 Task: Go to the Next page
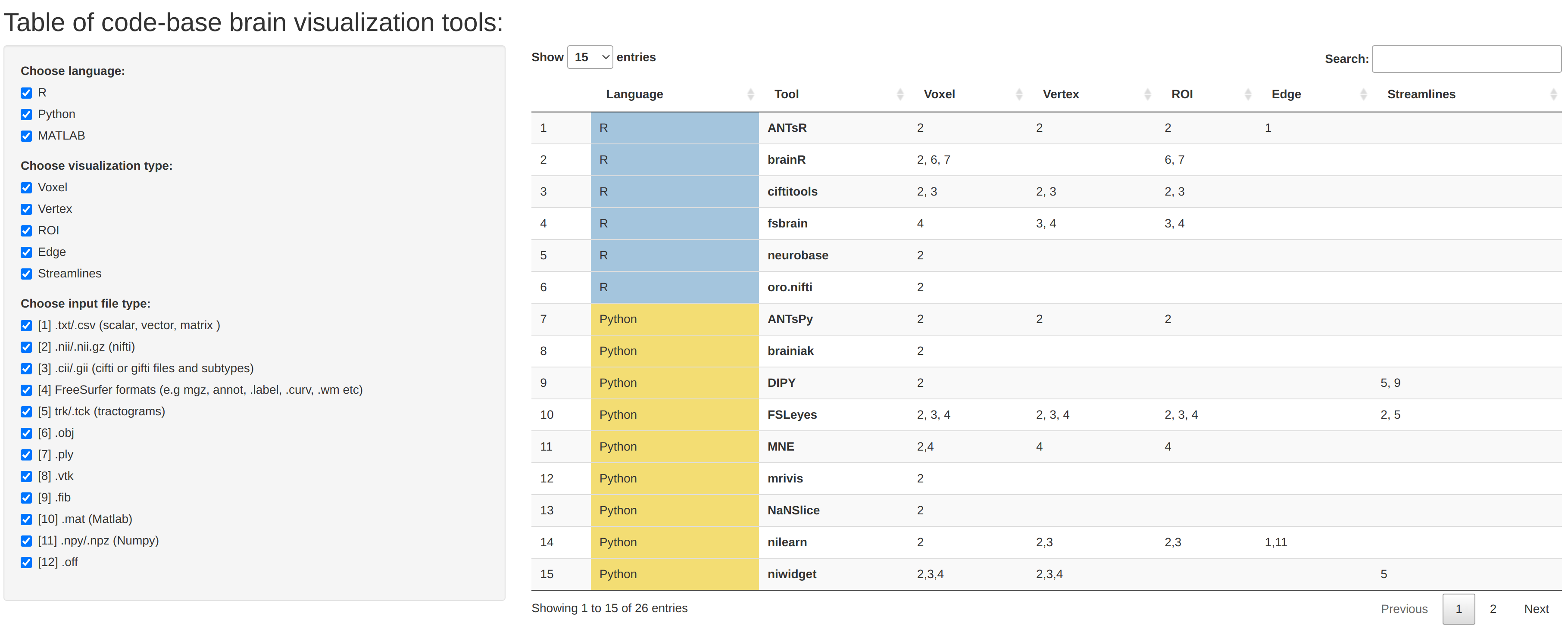[x=1536, y=609]
